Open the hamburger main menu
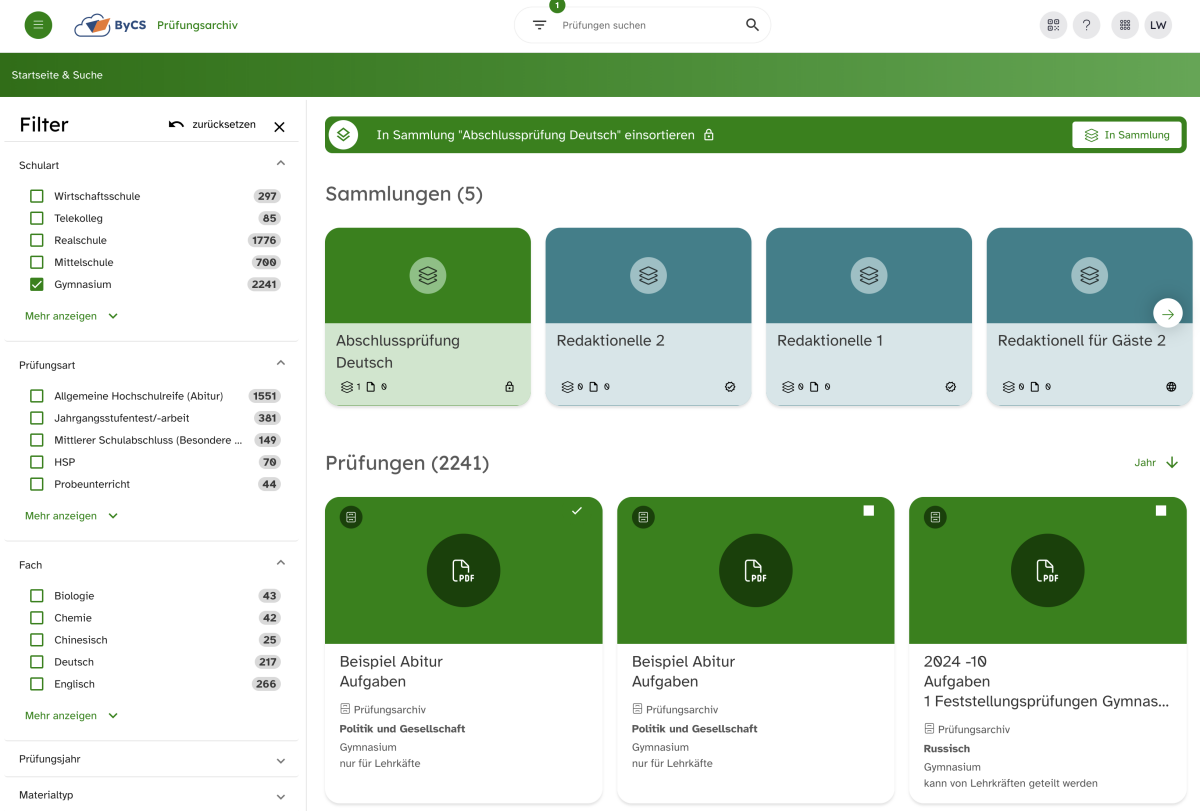 tap(38, 25)
